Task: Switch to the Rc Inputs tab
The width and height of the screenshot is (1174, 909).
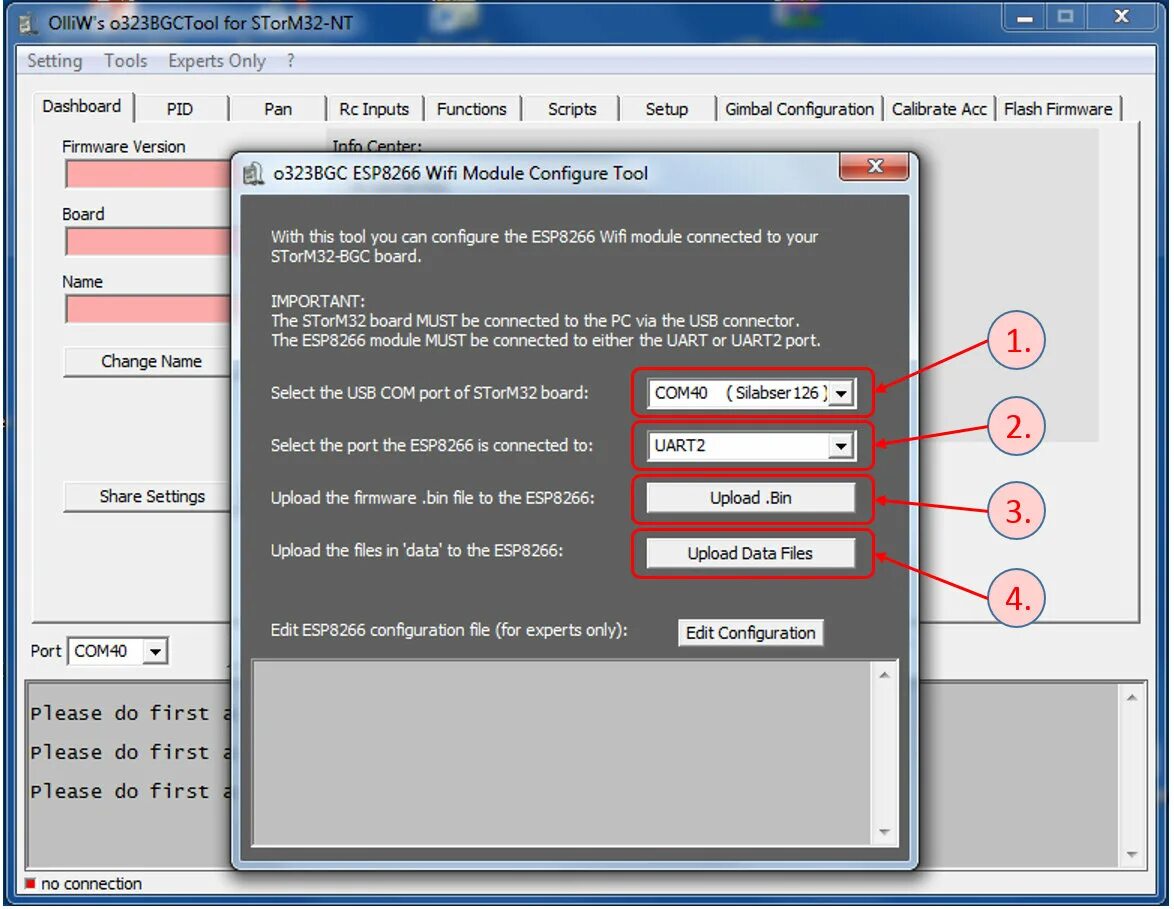Action: coord(374,109)
